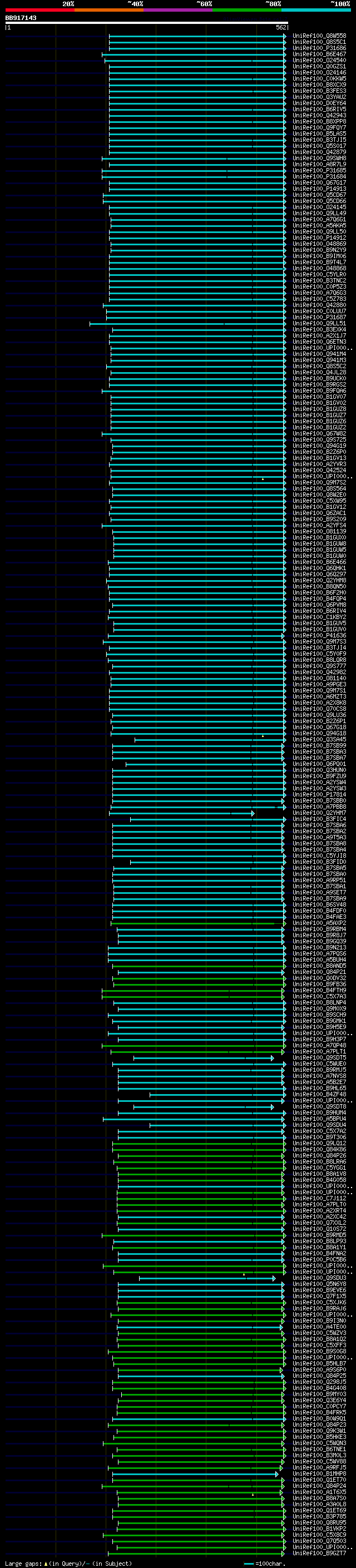The image size is (356, 1568).
Task: Open hit UniRef100_A9RP51
Action: click(x=319, y=880)
